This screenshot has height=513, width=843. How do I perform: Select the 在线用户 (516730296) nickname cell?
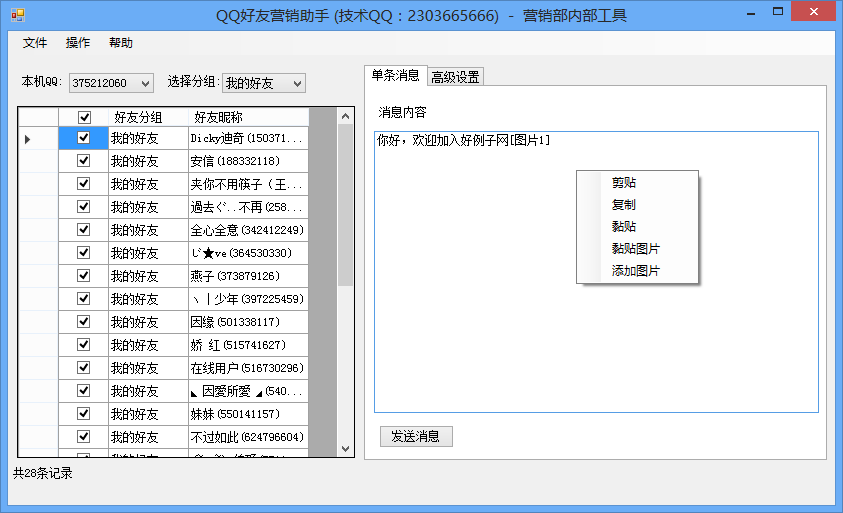pos(248,368)
